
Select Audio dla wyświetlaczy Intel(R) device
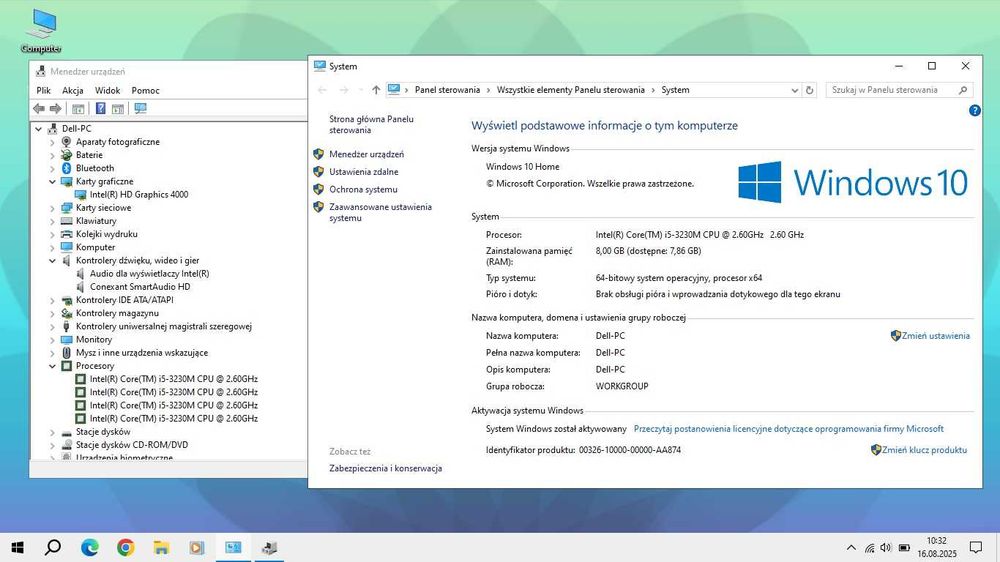coord(149,274)
